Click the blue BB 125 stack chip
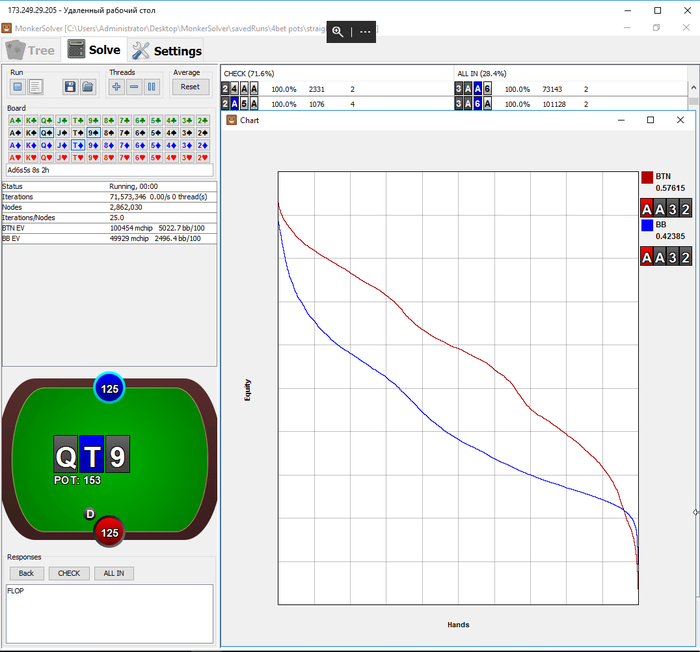700x652 pixels. 109,388
